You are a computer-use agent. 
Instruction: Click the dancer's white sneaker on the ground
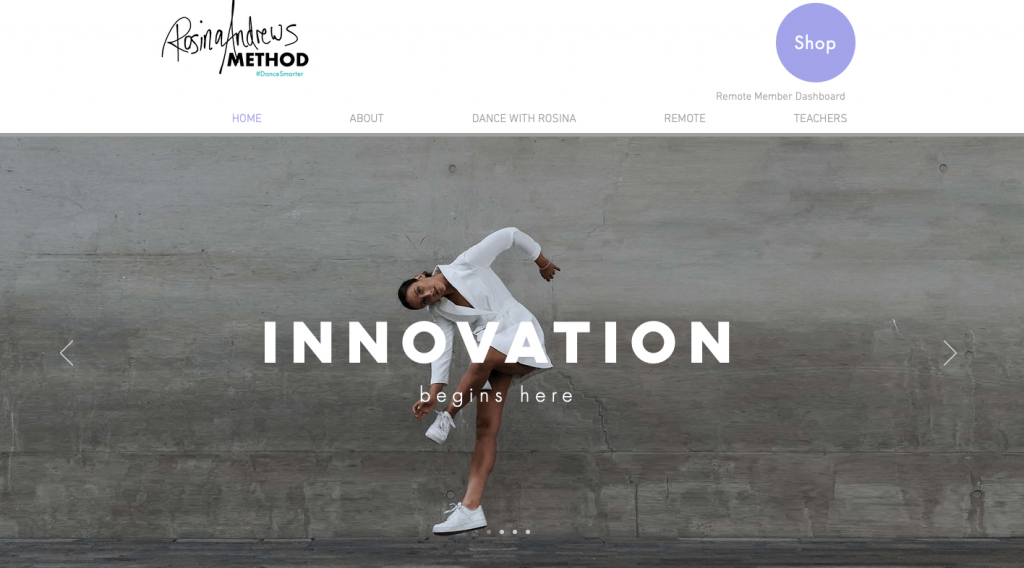(460, 518)
